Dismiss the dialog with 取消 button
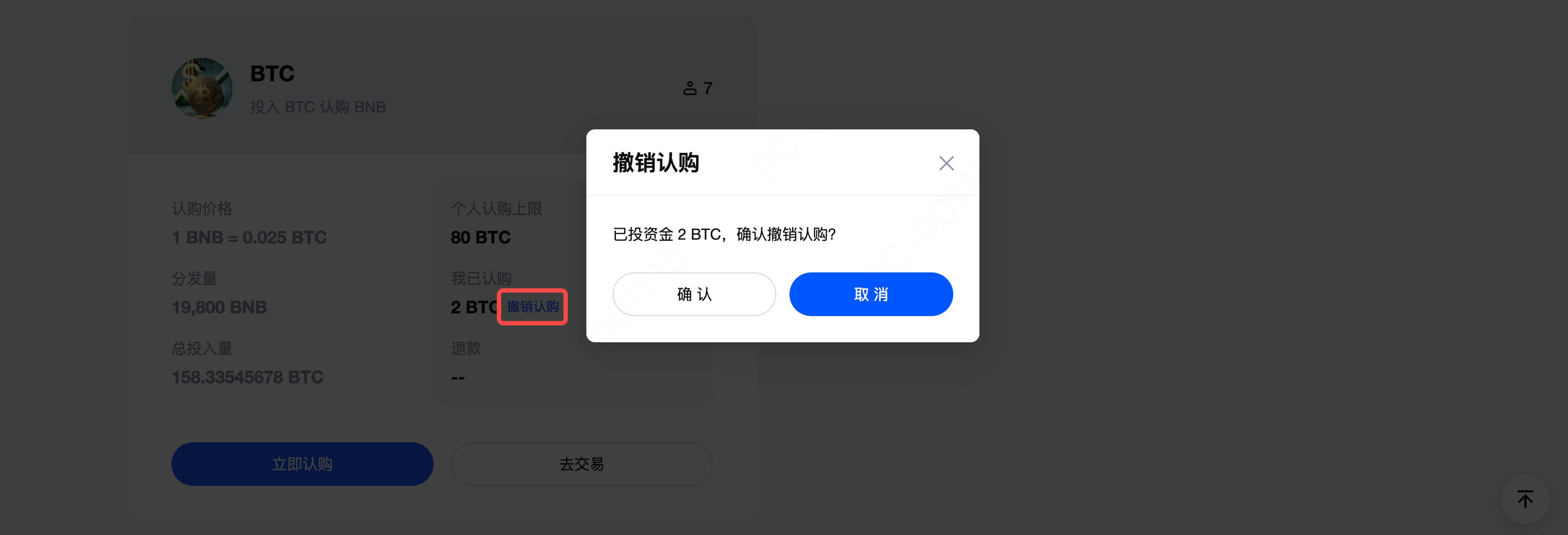Screen dimensions: 1568x535 coord(870,294)
